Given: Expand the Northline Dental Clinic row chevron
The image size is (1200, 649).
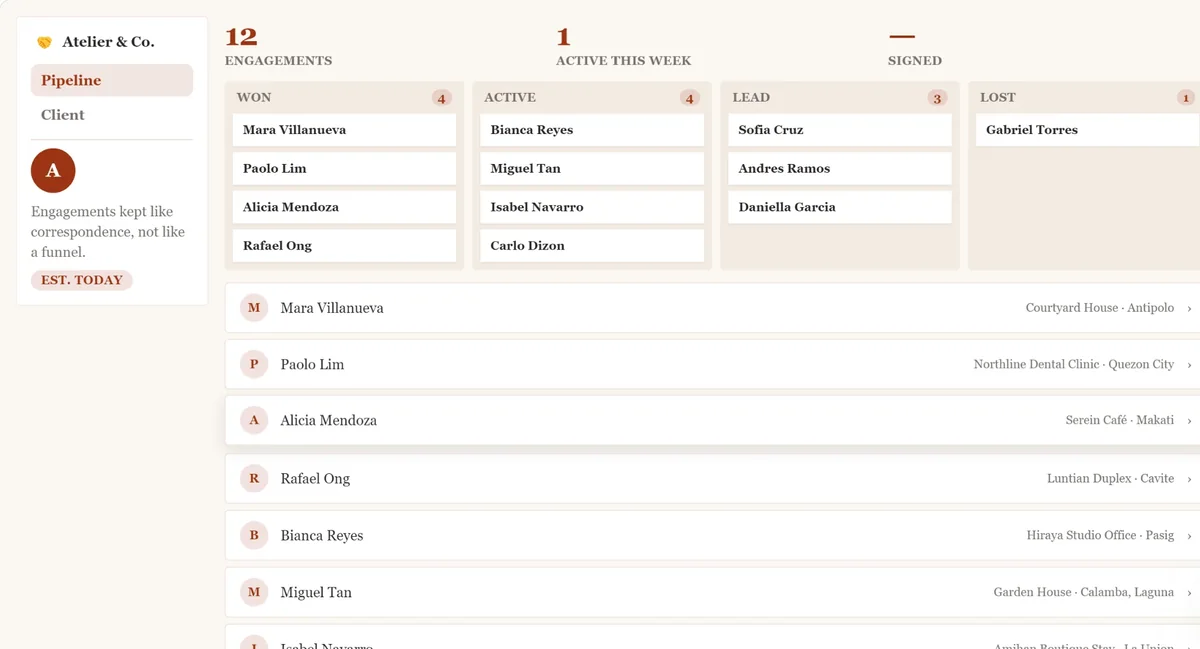Looking at the screenshot, I should 1189,365.
